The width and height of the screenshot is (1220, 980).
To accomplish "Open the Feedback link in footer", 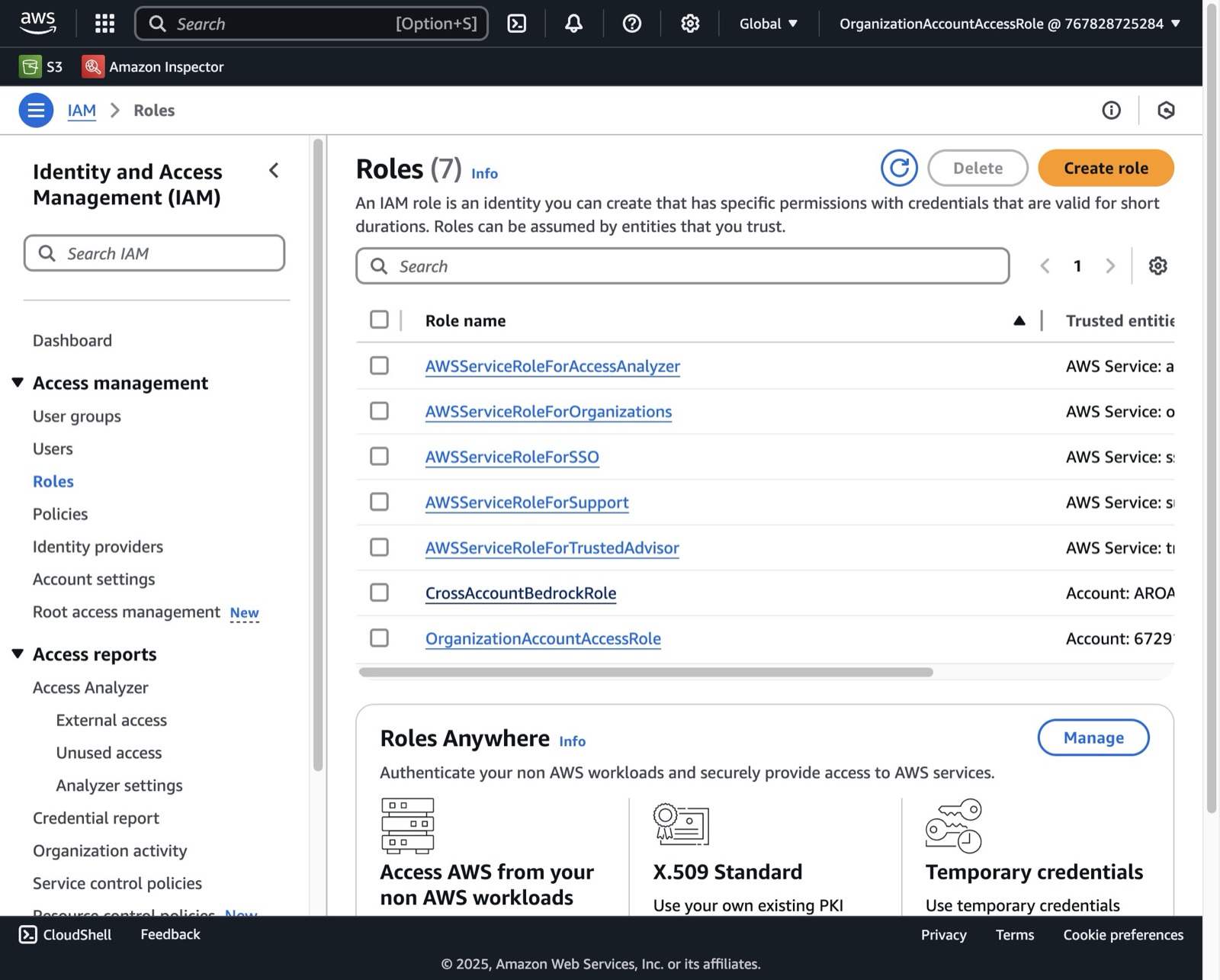I will pos(170,934).
